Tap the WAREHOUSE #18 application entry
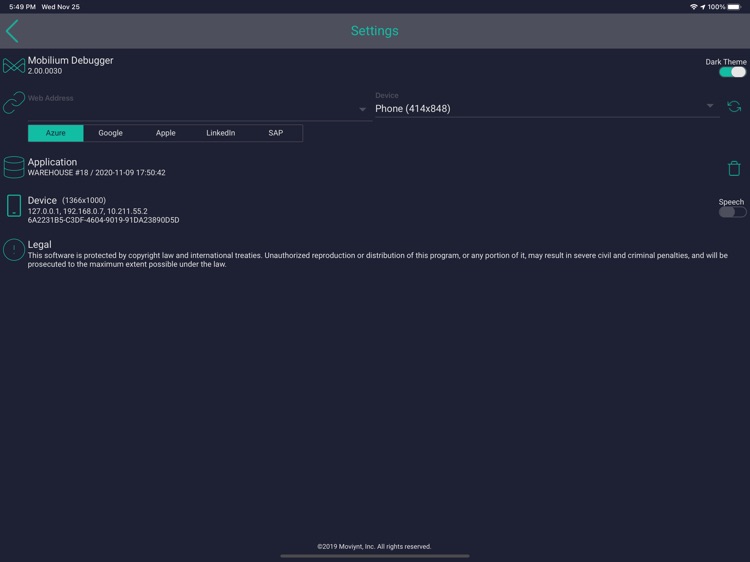Image resolution: width=750 pixels, height=562 pixels. click(97, 173)
